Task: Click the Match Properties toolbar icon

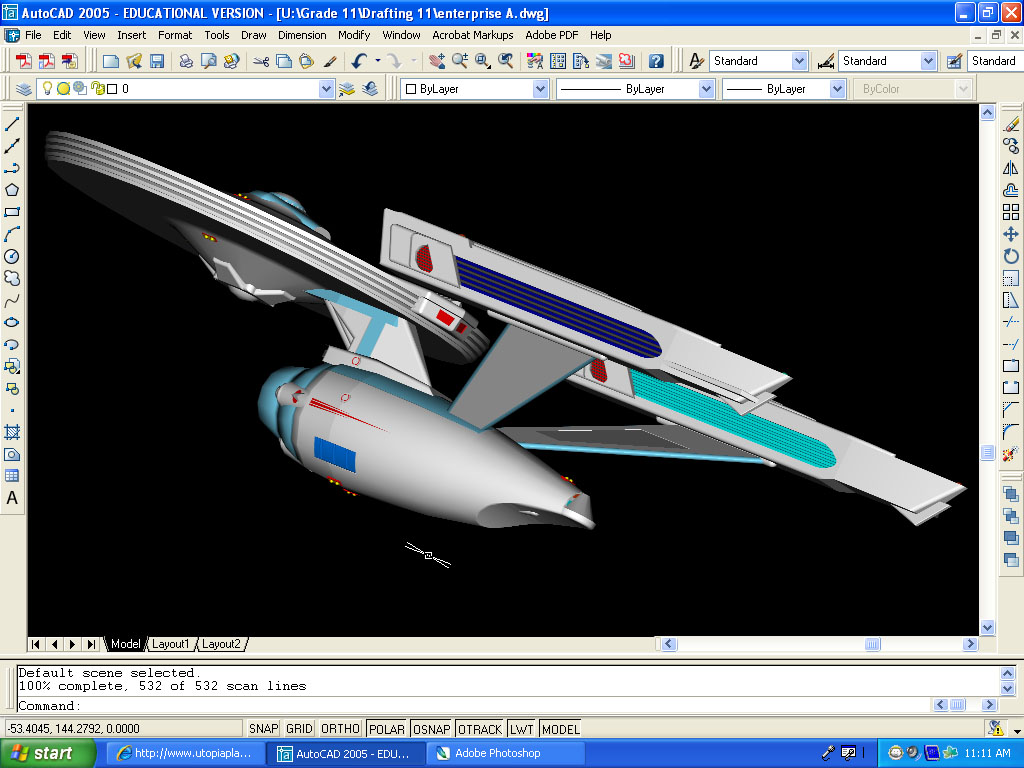Action: click(329, 60)
